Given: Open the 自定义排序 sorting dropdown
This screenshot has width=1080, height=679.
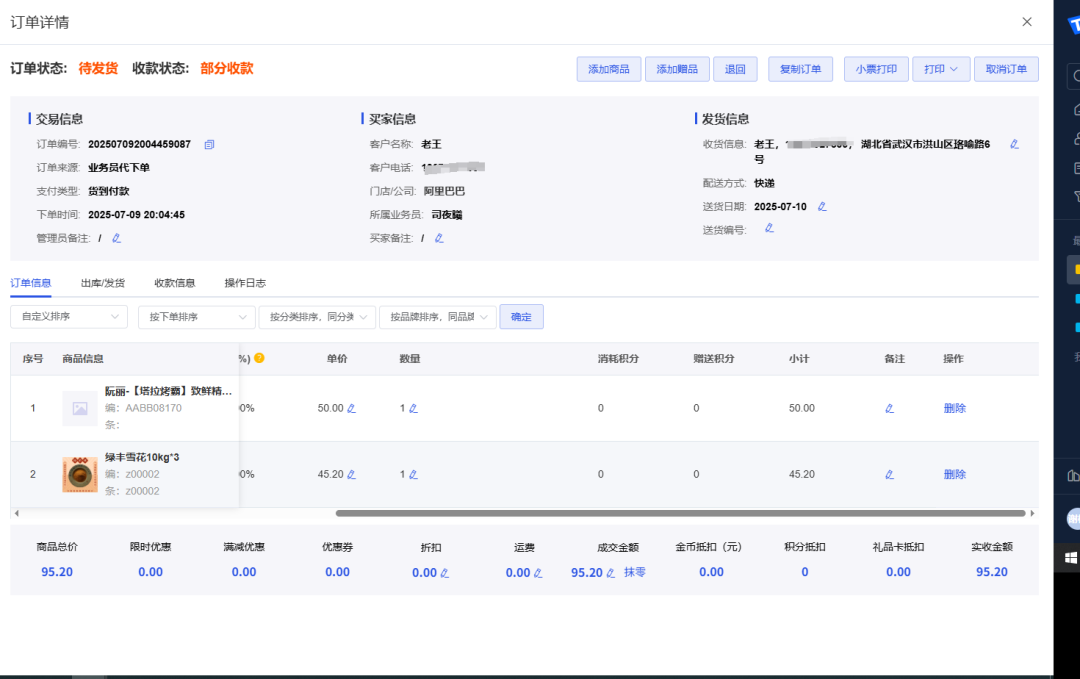Looking at the screenshot, I should (68, 316).
